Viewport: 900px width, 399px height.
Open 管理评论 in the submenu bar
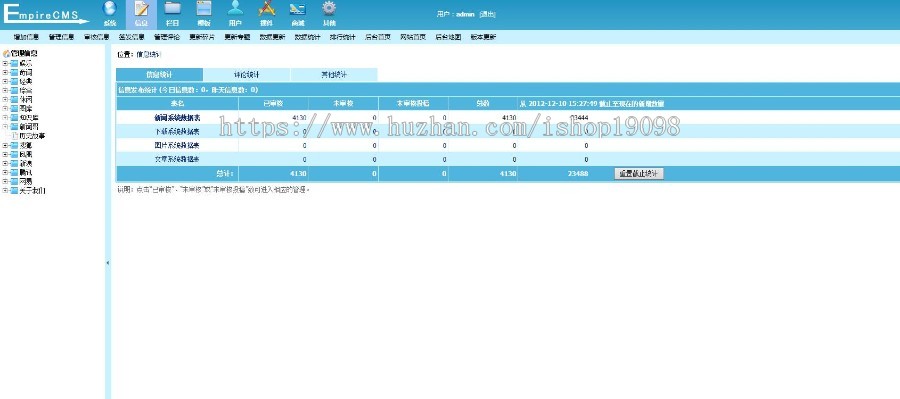(166, 37)
